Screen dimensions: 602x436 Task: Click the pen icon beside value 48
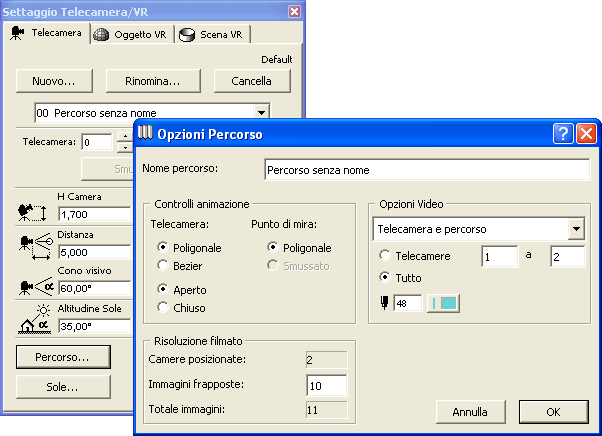[x=384, y=303]
